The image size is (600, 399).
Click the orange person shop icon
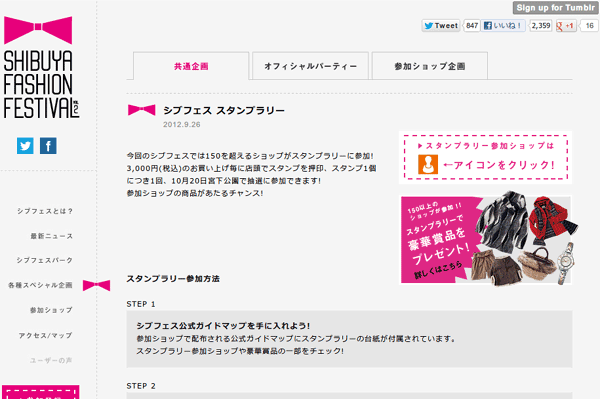(428, 164)
